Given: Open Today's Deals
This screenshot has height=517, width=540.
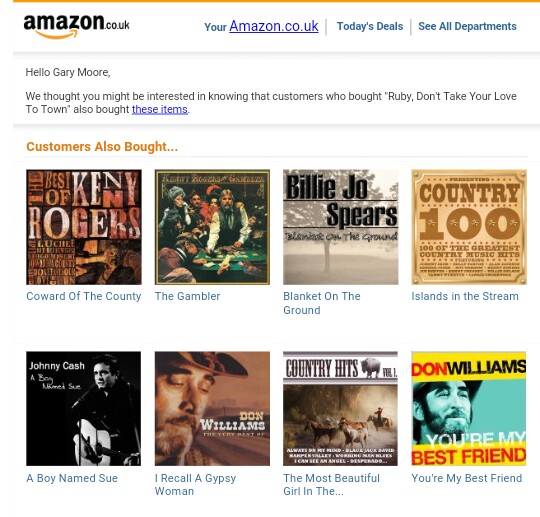Looking at the screenshot, I should coord(370,27).
